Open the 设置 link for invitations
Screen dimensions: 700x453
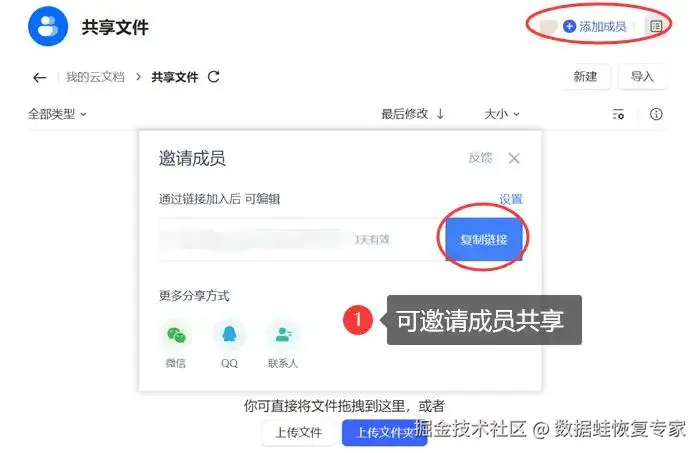tap(511, 199)
